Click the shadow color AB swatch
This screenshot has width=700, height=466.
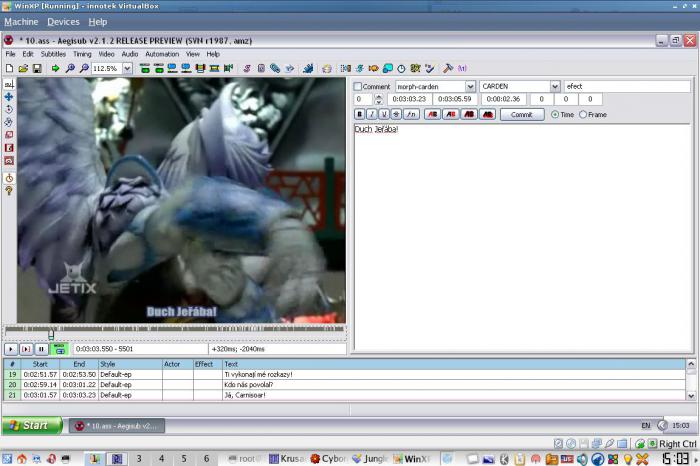[488, 115]
